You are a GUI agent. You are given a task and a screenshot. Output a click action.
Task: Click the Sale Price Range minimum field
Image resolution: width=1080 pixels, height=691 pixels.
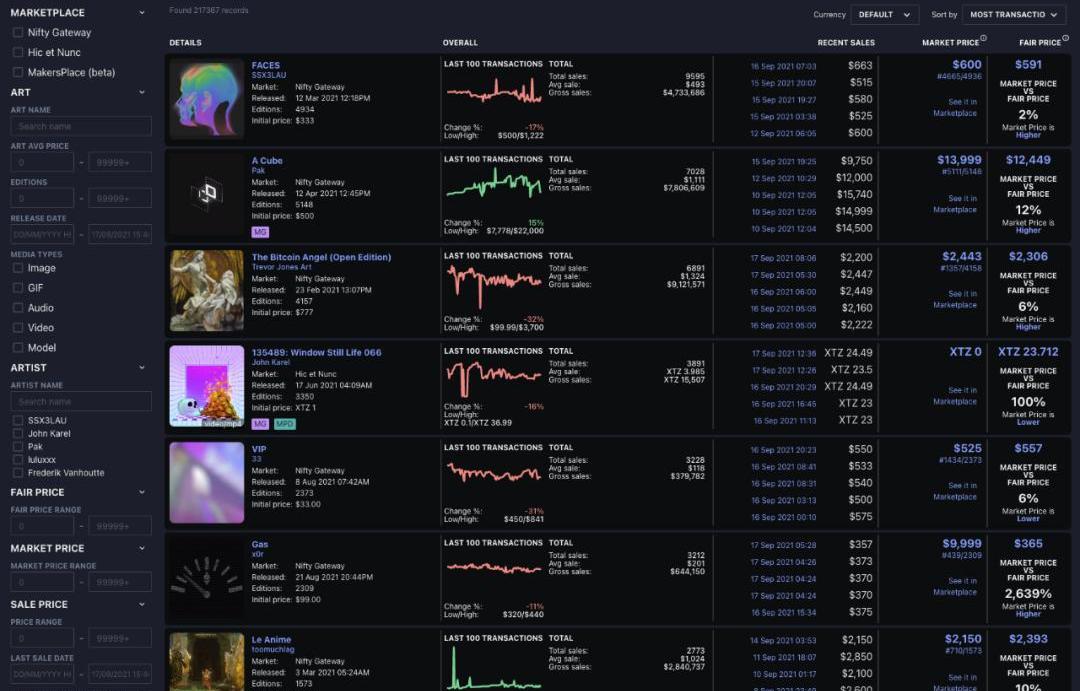tap(42, 638)
